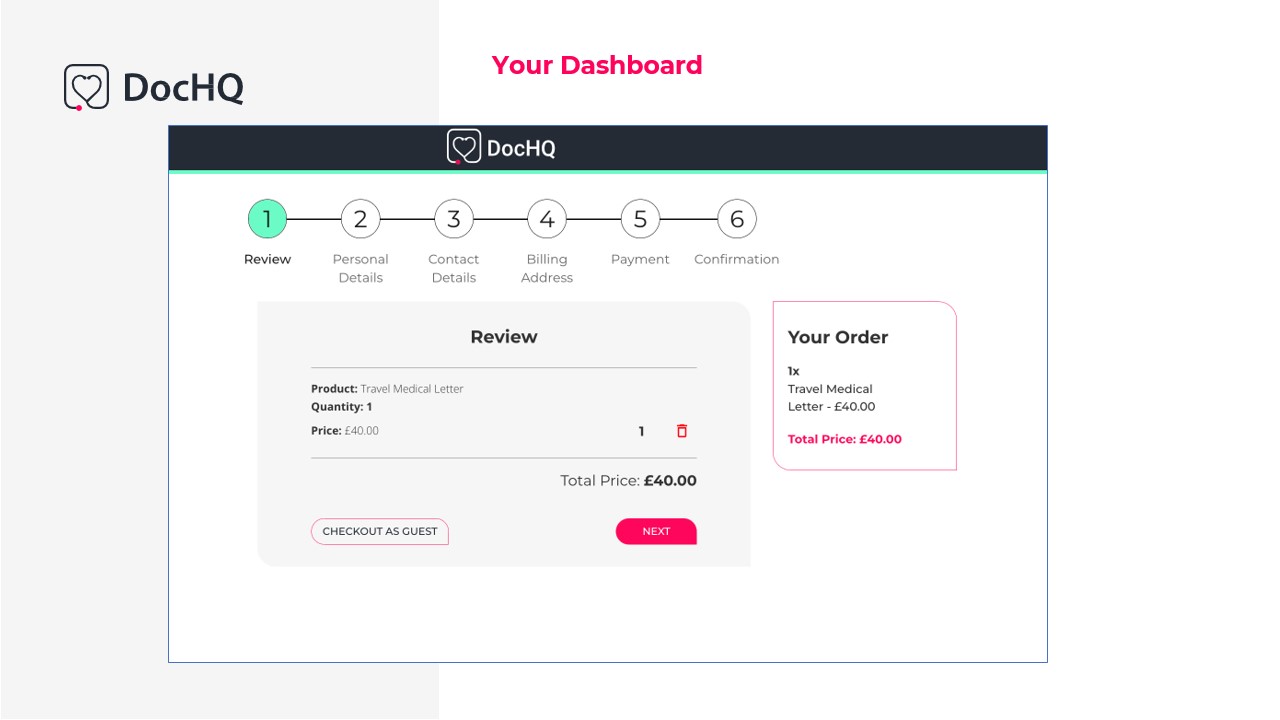Click the Your Dashboard heading
This screenshot has height=720, width=1280.
click(x=597, y=65)
